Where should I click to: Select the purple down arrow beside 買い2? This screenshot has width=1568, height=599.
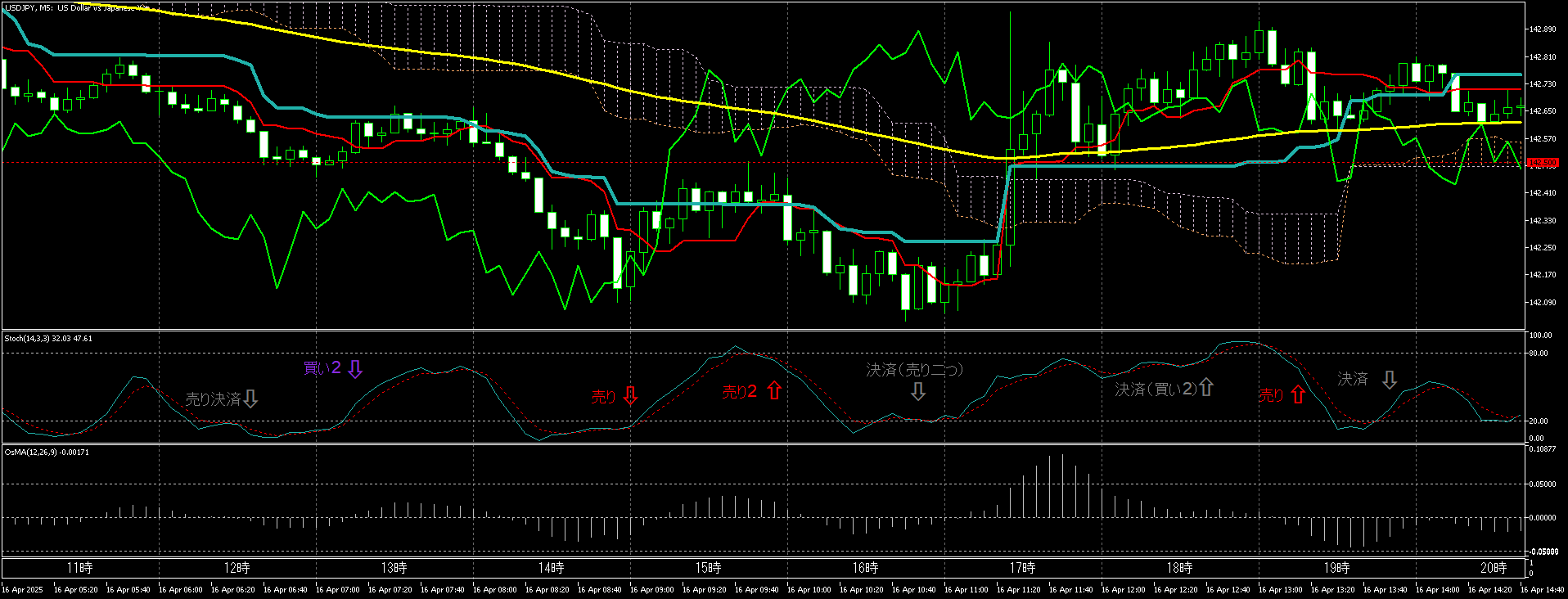coord(355,368)
